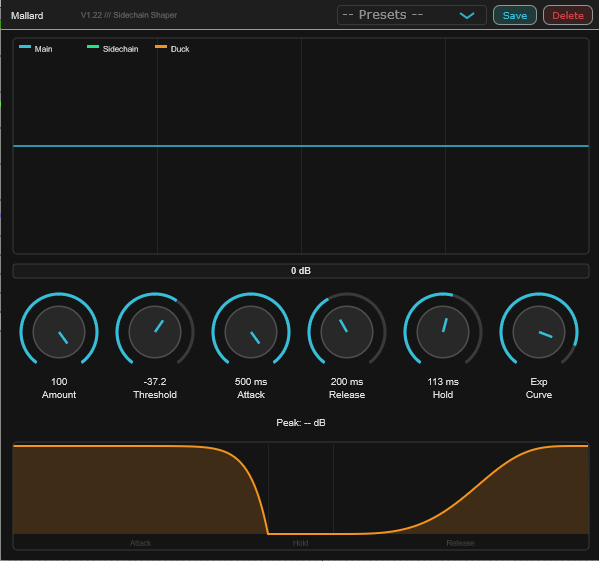This screenshot has width=599, height=561.
Task: Click the 113 ms Hold value
Action: [x=443, y=382]
